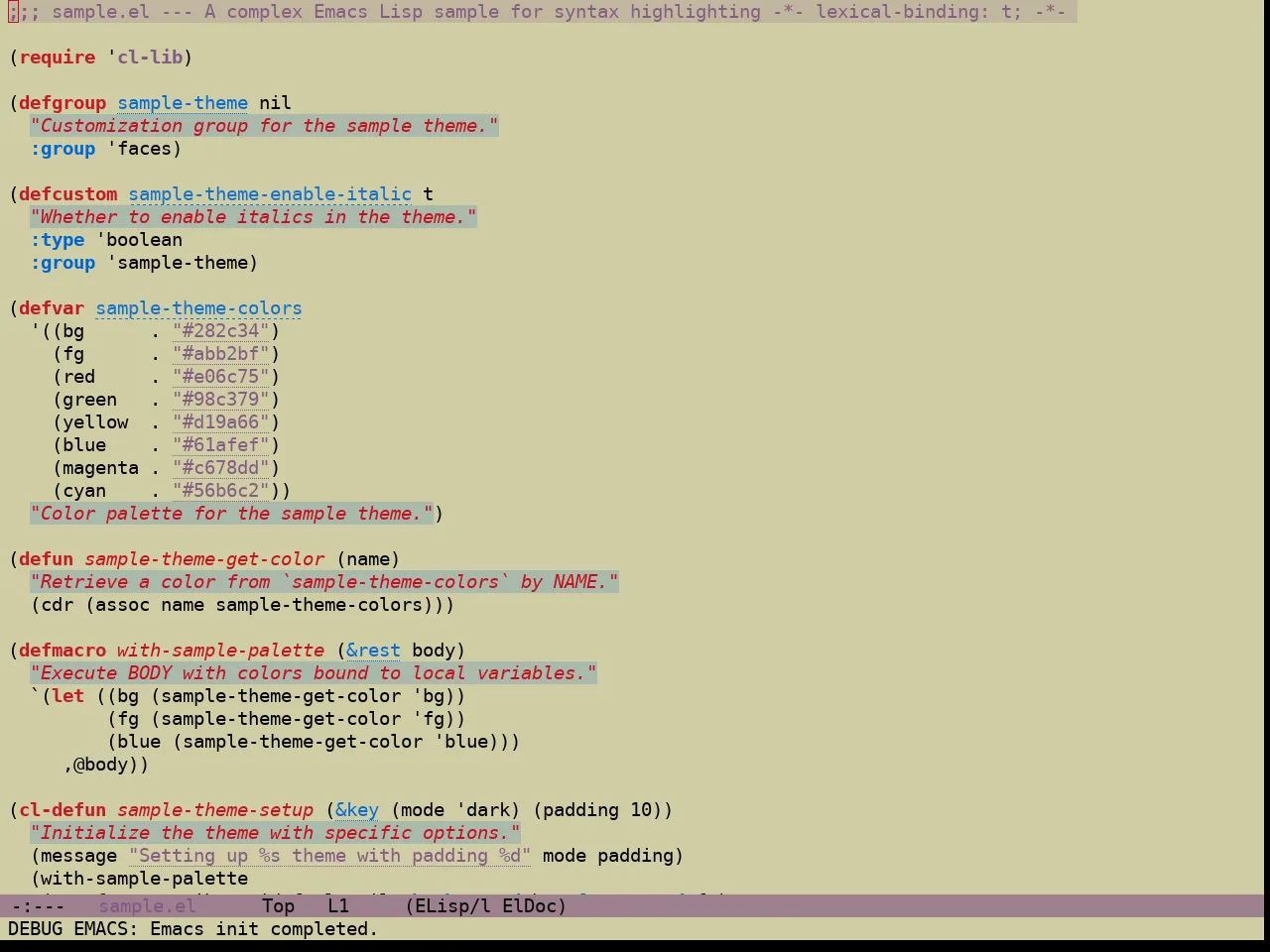The width and height of the screenshot is (1270, 952).
Task: Click the 'boolean symbol
Action: [x=139, y=240]
